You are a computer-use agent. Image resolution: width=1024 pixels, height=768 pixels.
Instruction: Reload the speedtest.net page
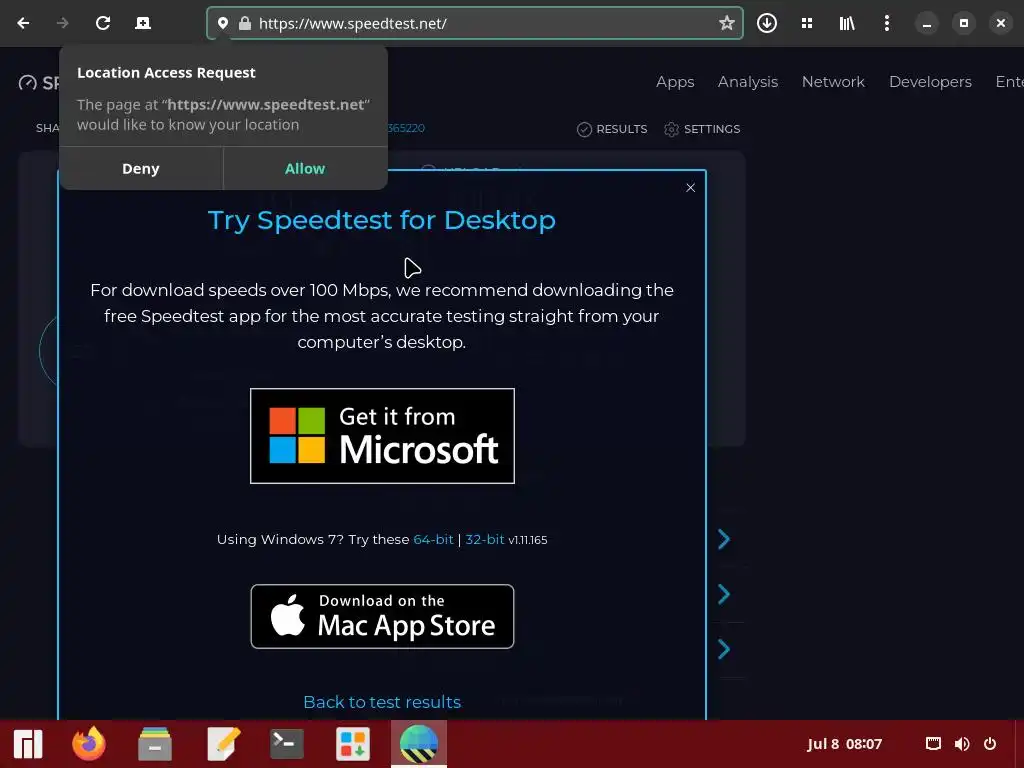(103, 24)
